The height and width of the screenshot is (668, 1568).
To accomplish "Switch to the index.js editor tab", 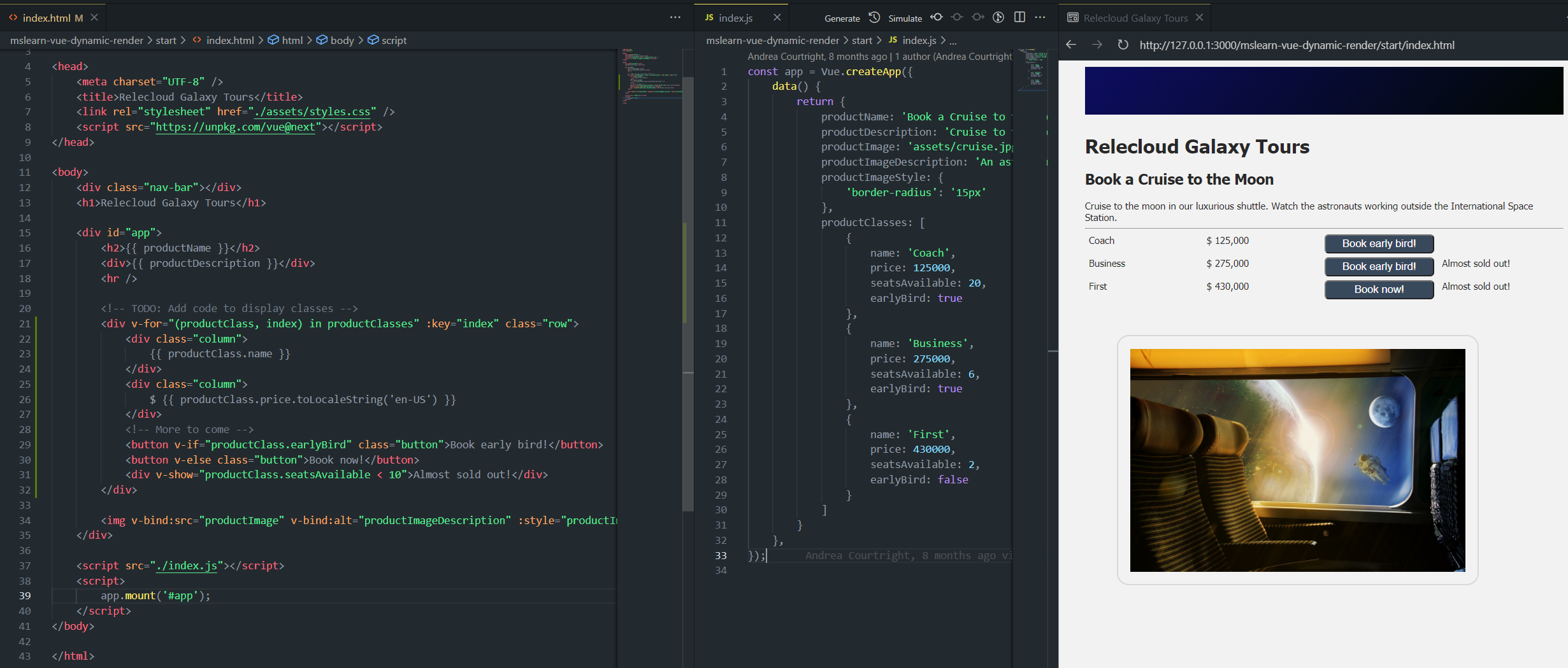I will click(741, 18).
